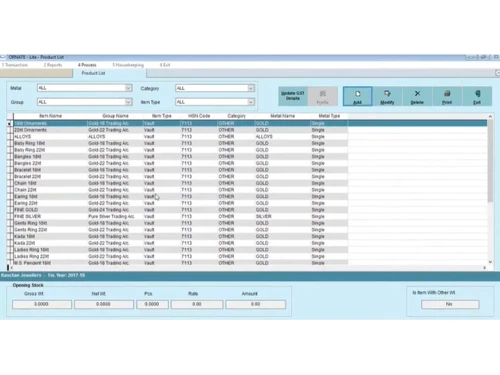Select the Kada 18kt item
This screenshot has width=500, height=375.
[25, 237]
